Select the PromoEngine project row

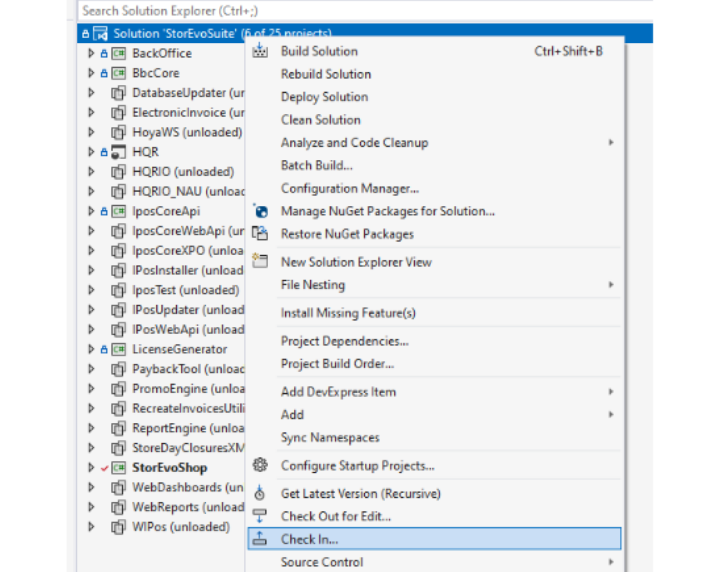pos(161,389)
